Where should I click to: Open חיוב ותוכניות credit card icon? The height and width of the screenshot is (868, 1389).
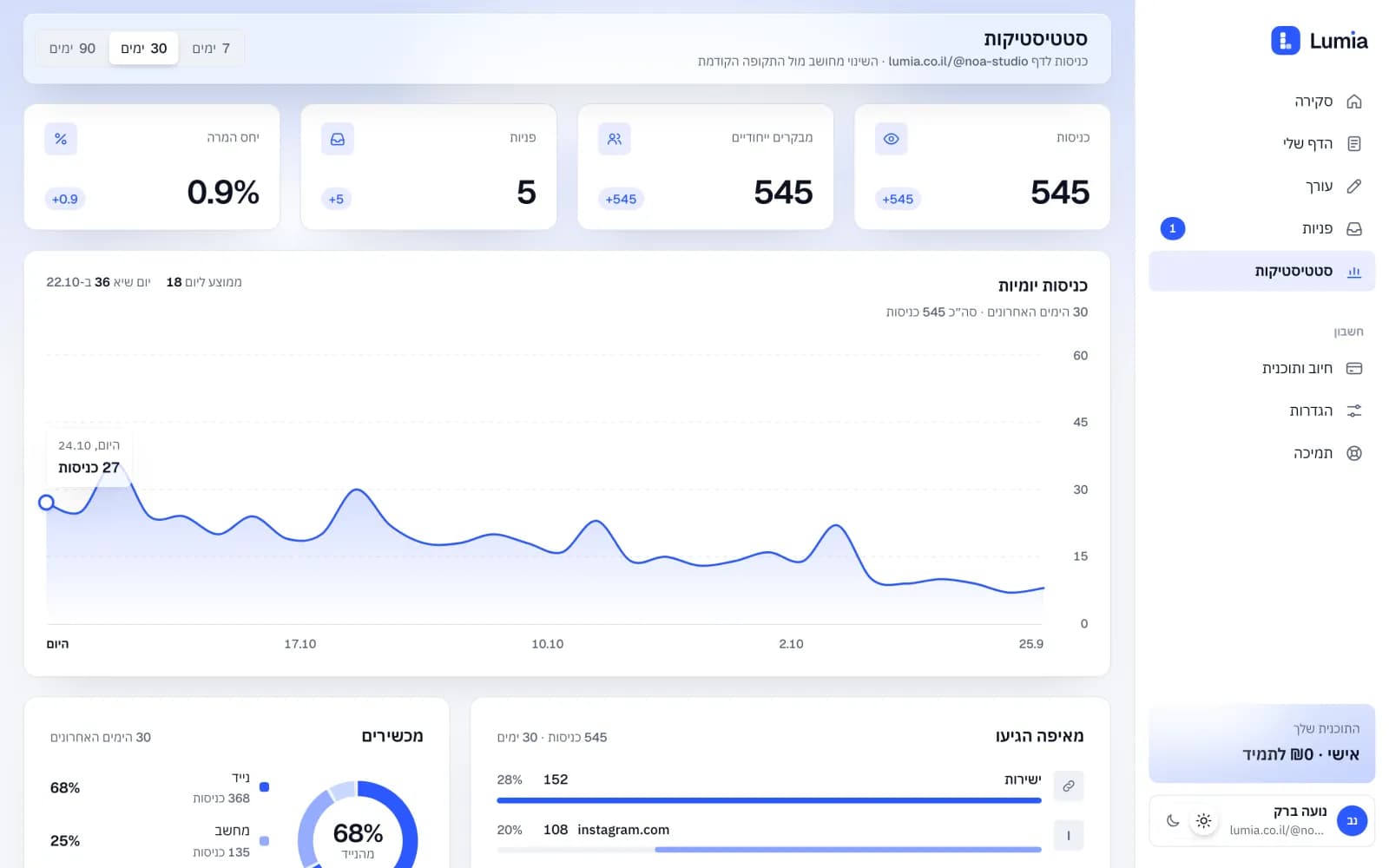coord(1353,369)
